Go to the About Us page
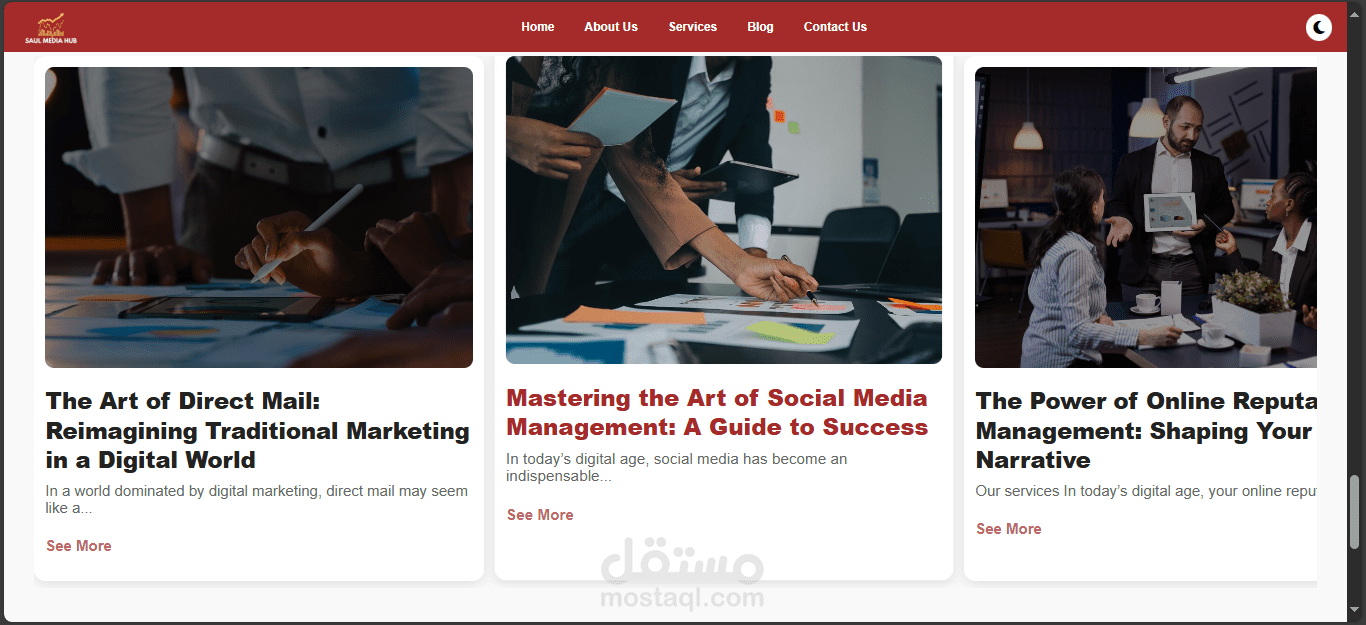 coord(611,27)
